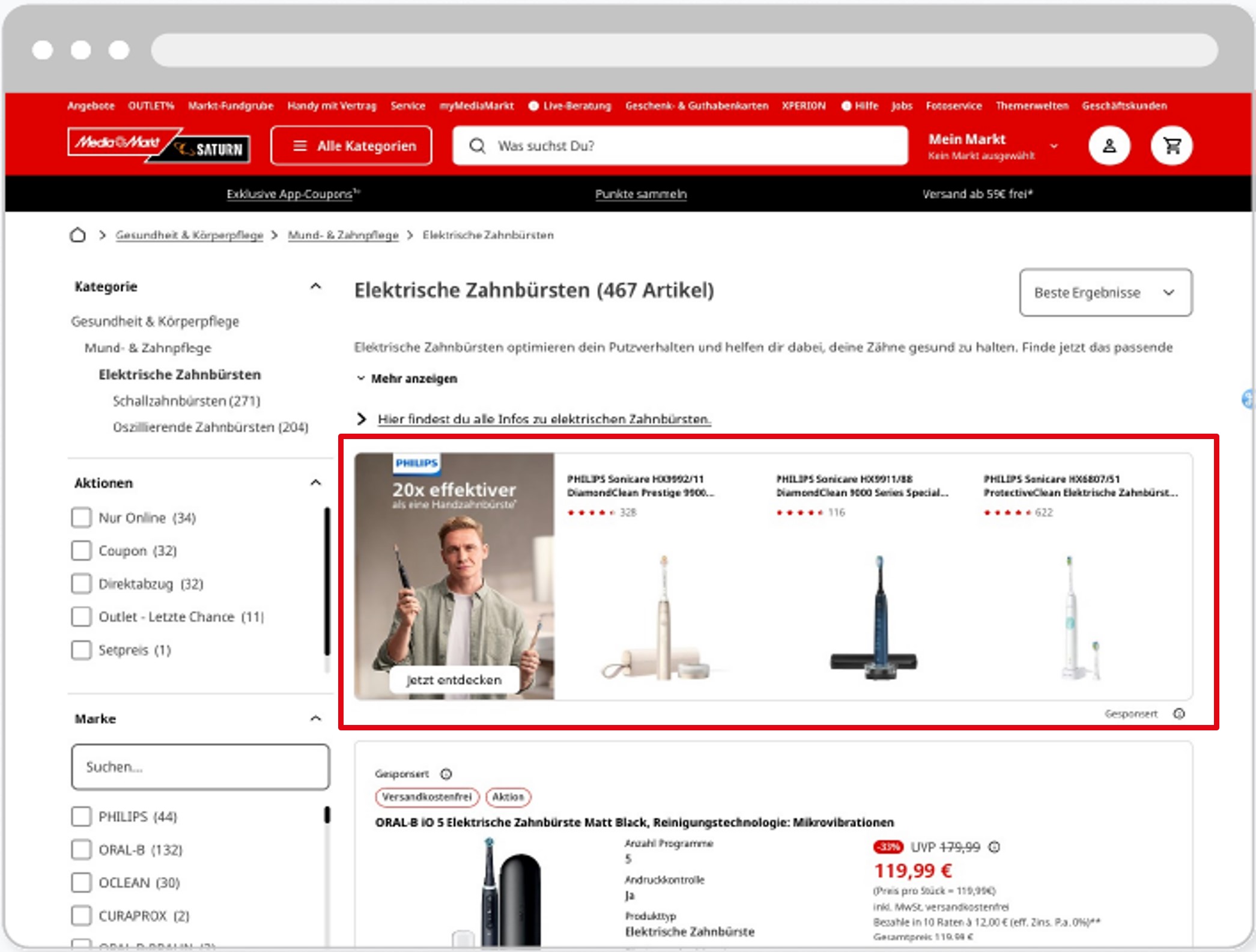The height and width of the screenshot is (952, 1256).
Task: Open Handy mit Vertrag menu item
Action: tap(332, 106)
